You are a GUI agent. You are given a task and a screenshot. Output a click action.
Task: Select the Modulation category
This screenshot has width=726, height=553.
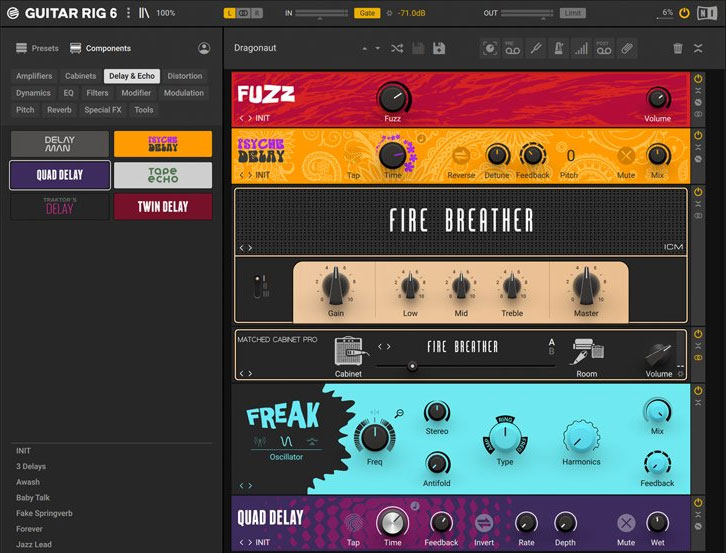[x=184, y=93]
